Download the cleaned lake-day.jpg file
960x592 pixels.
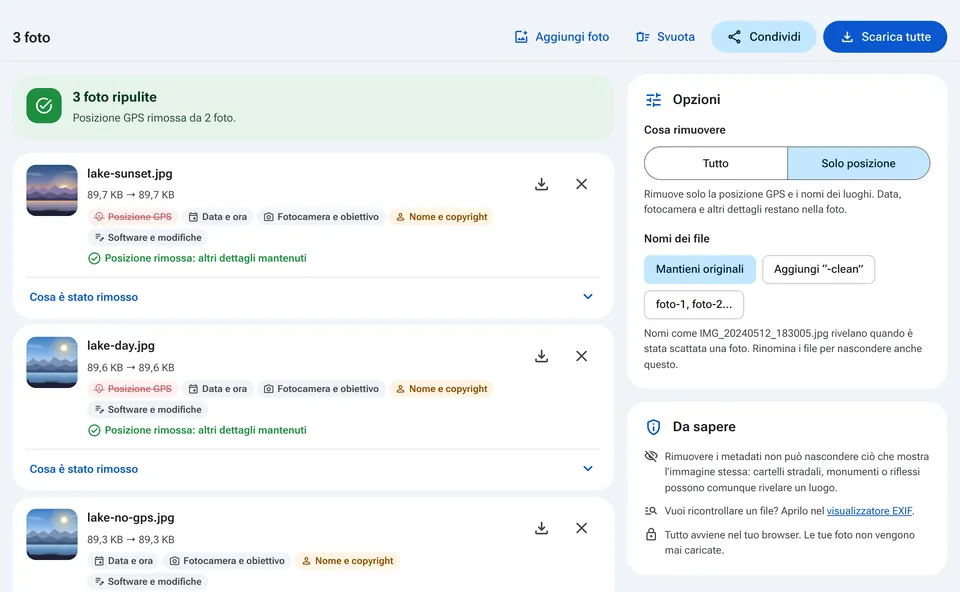[x=541, y=356]
